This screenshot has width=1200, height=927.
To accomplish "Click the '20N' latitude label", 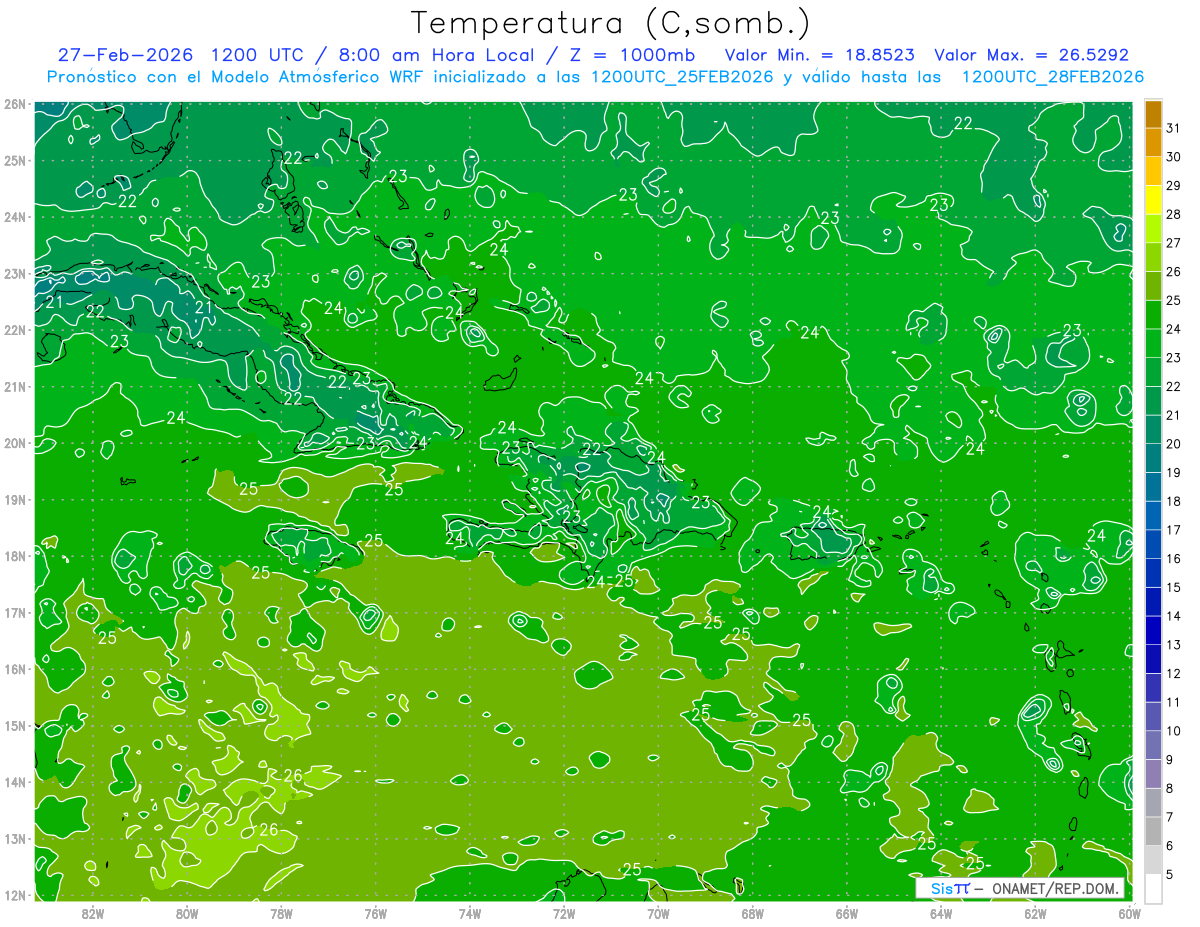I will pos(14,443).
